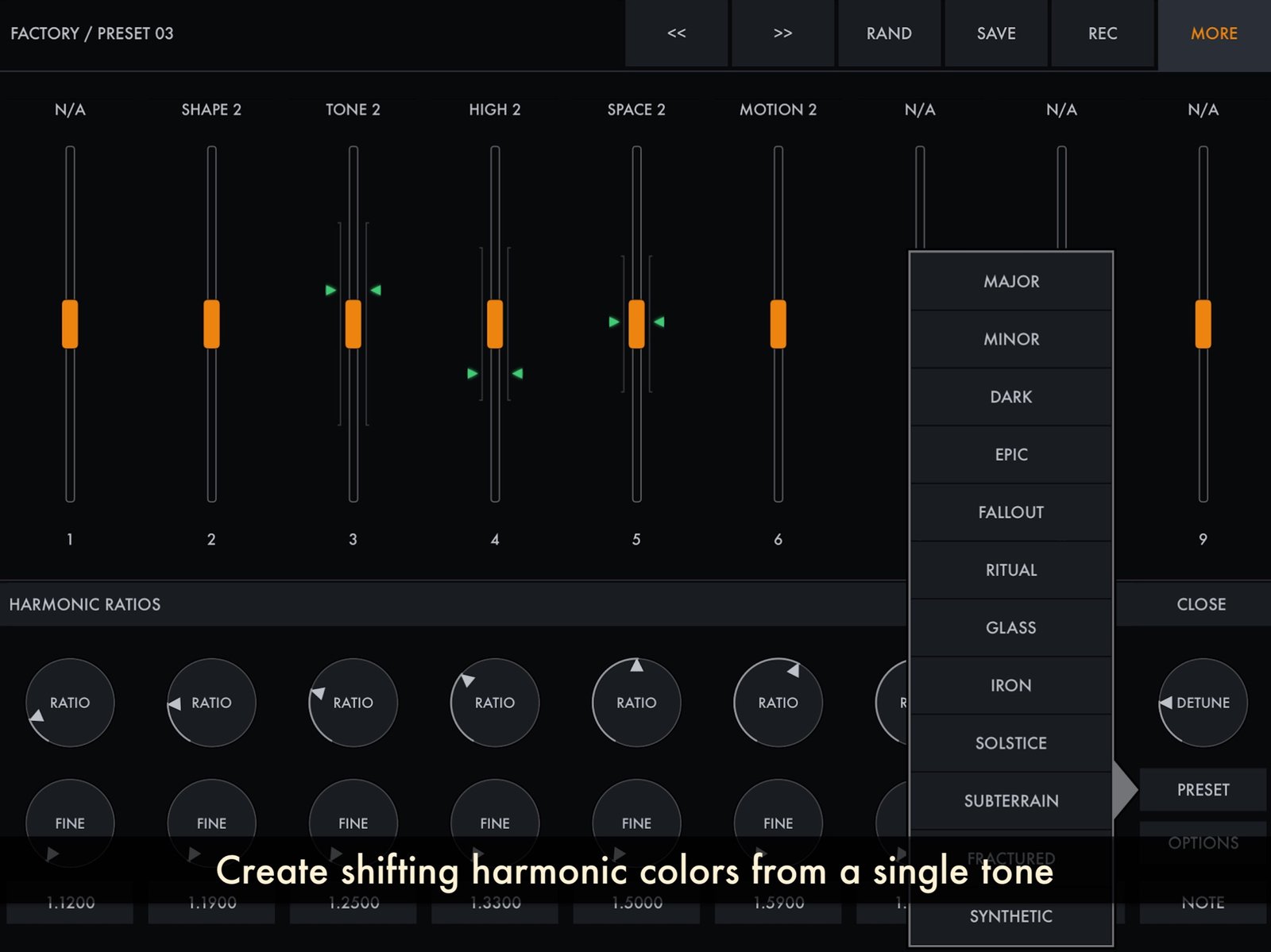This screenshot has width=1271, height=952.
Task: Click the HIGH 2 slider handle
Action: click(495, 324)
